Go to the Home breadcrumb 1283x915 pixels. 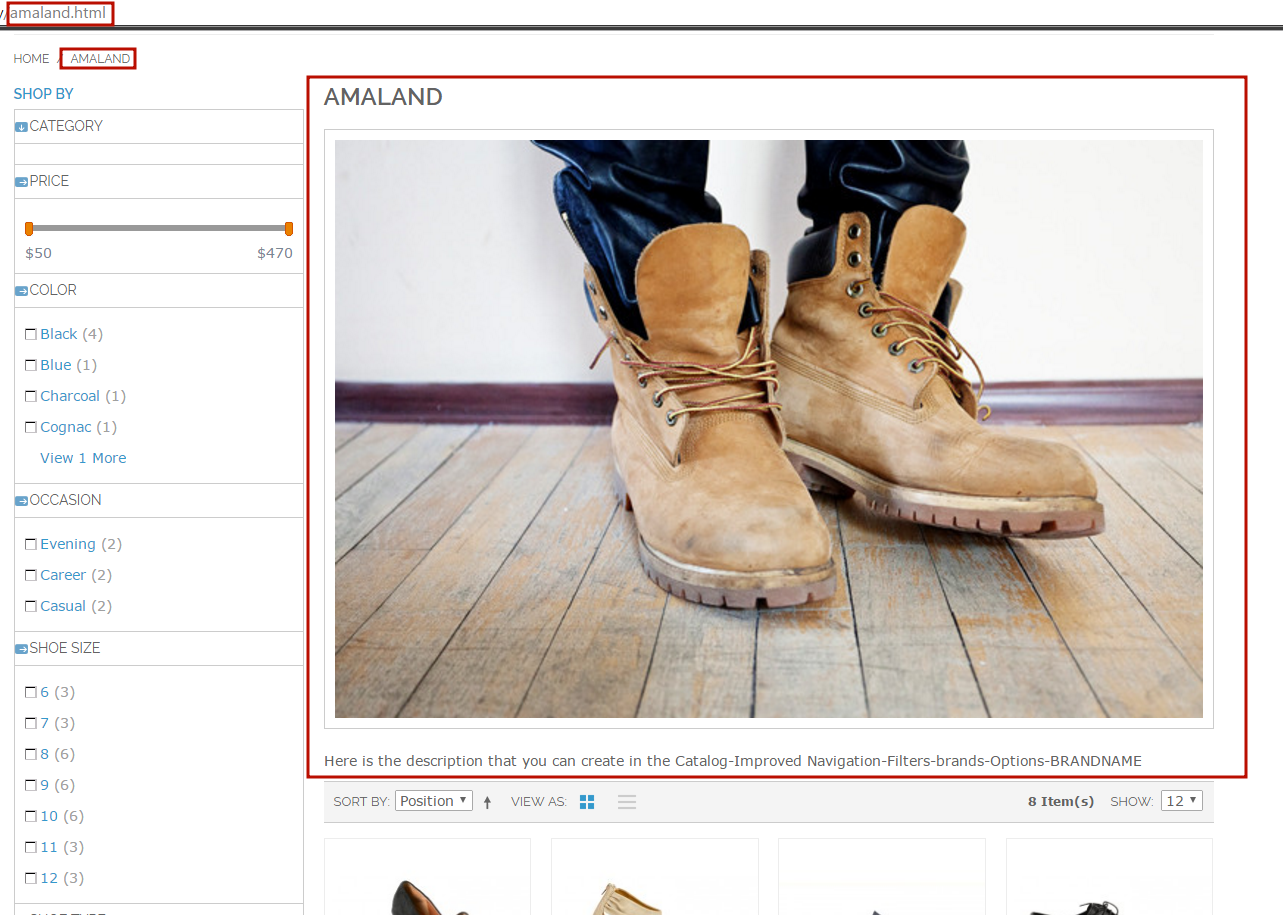pos(31,59)
